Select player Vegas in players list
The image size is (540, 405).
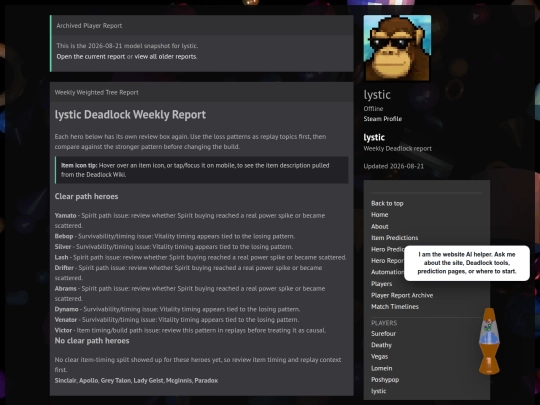(380, 357)
